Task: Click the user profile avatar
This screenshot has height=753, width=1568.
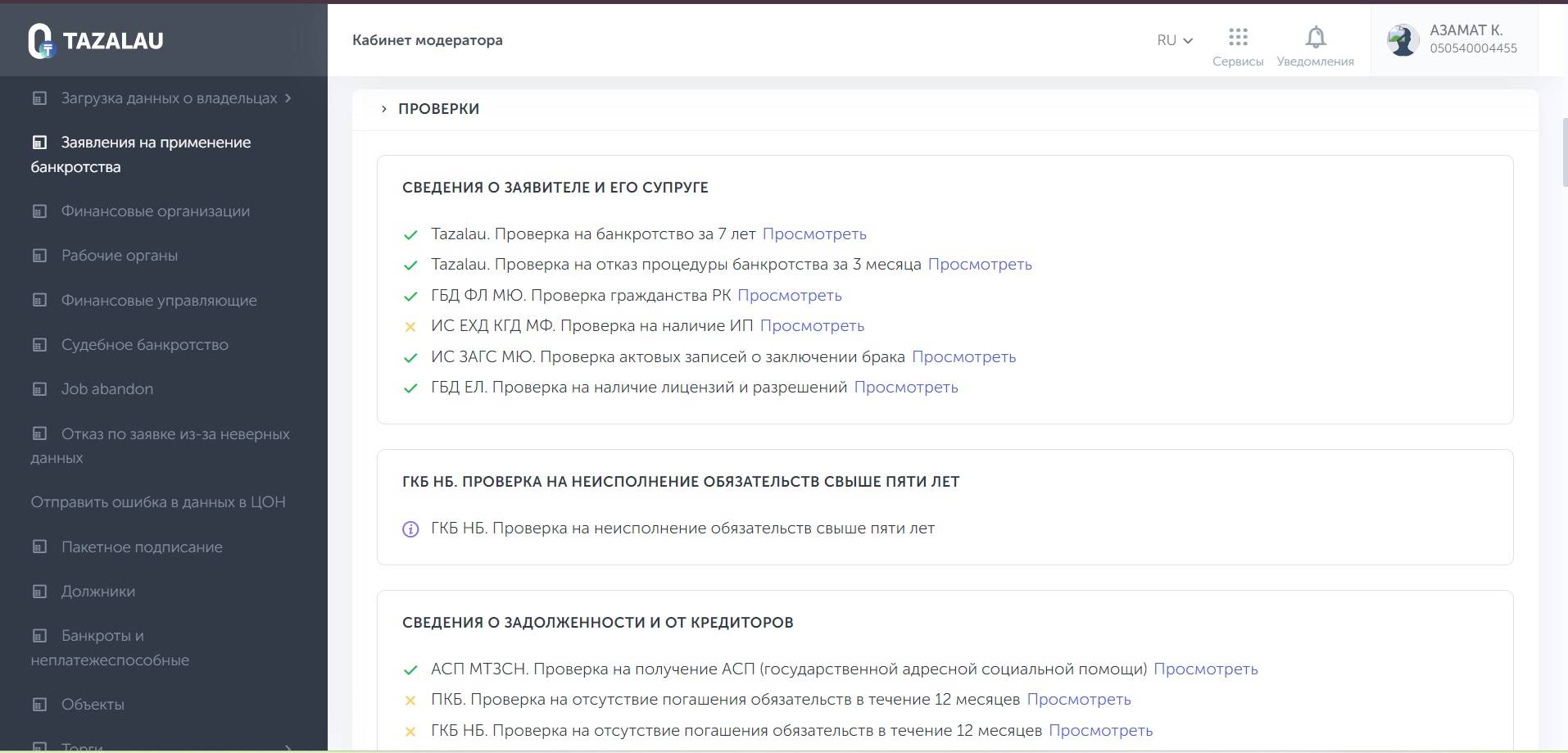Action: pyautogui.click(x=1403, y=40)
